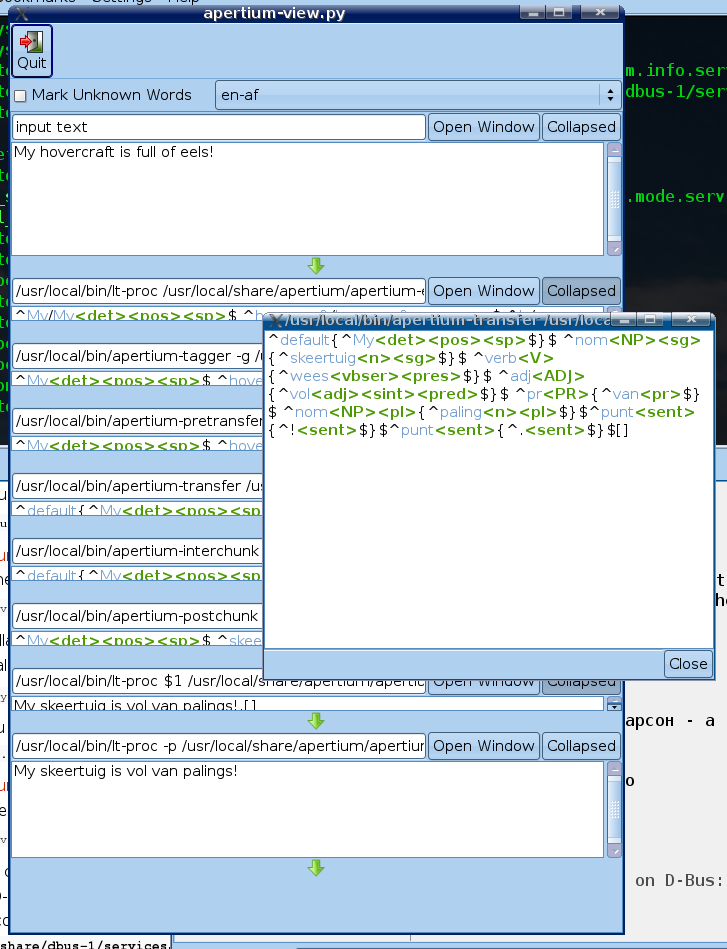Click the apertium-postchunk command field
Screen dimensions: 727x949
tap(138, 616)
